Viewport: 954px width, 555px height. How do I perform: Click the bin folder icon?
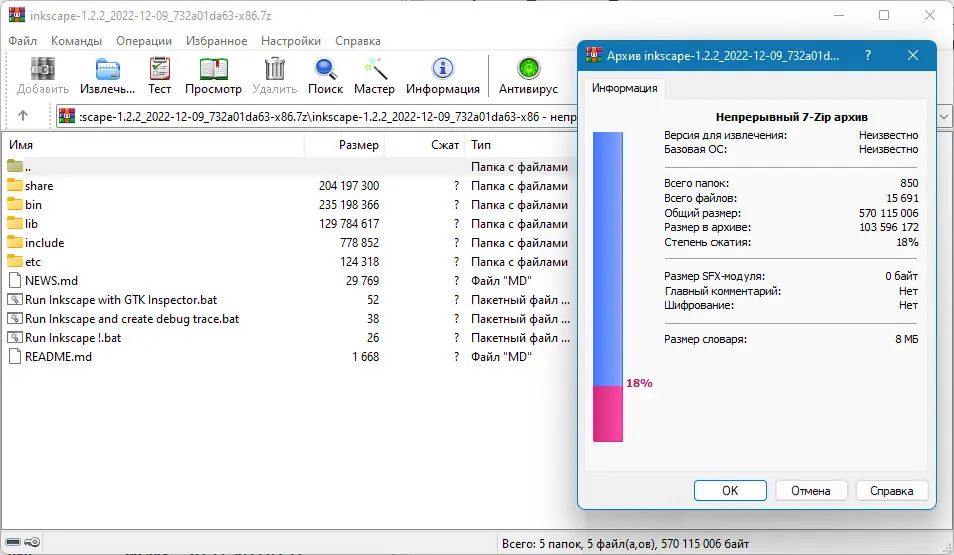click(x=15, y=204)
